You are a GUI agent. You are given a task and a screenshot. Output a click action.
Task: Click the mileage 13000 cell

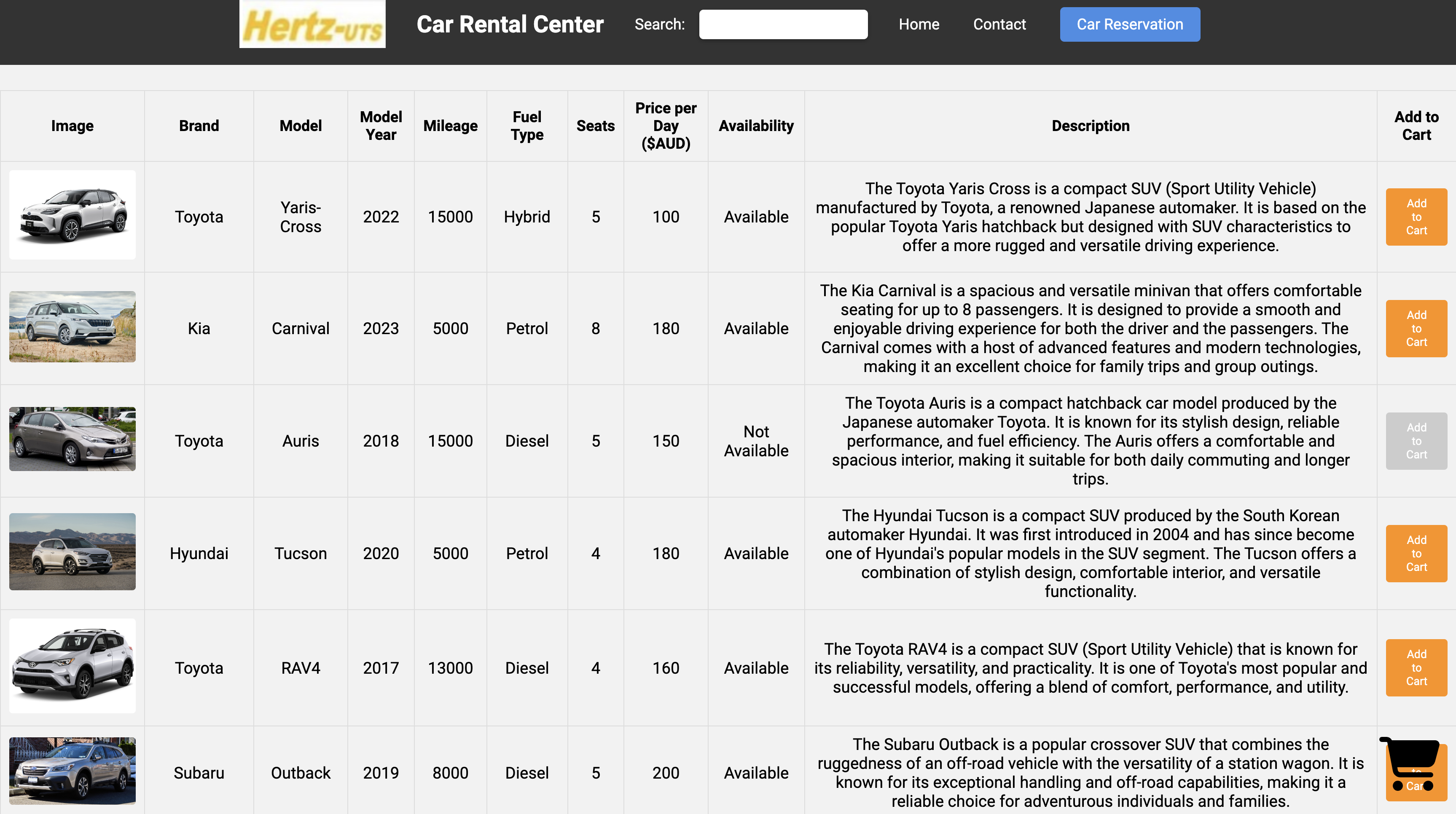pos(451,668)
